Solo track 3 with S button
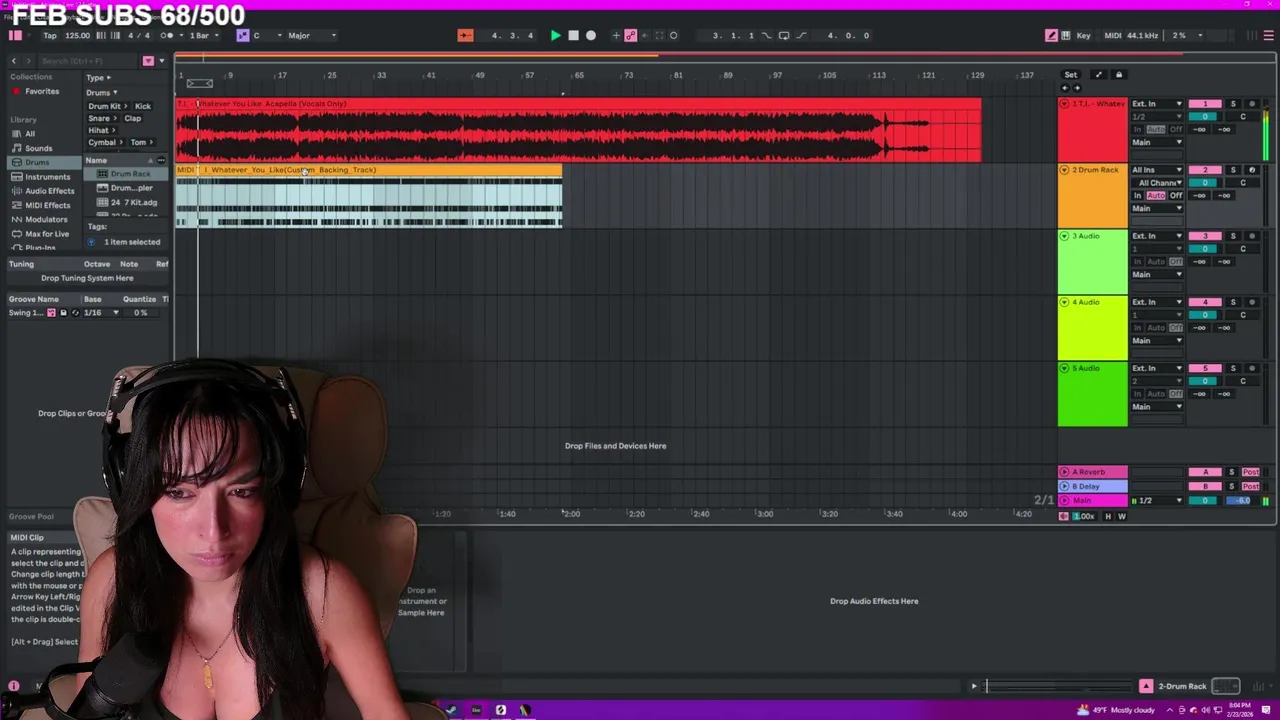Viewport: 1280px width, 720px height. coord(1233,236)
